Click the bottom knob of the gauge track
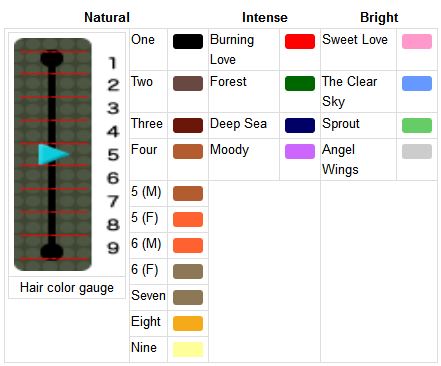 (x=52, y=251)
